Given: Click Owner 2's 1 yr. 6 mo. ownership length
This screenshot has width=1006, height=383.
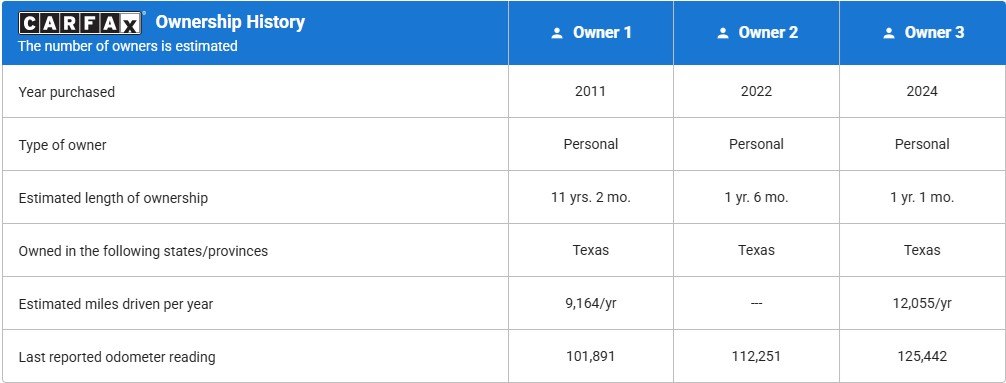Looking at the screenshot, I should [x=756, y=198].
